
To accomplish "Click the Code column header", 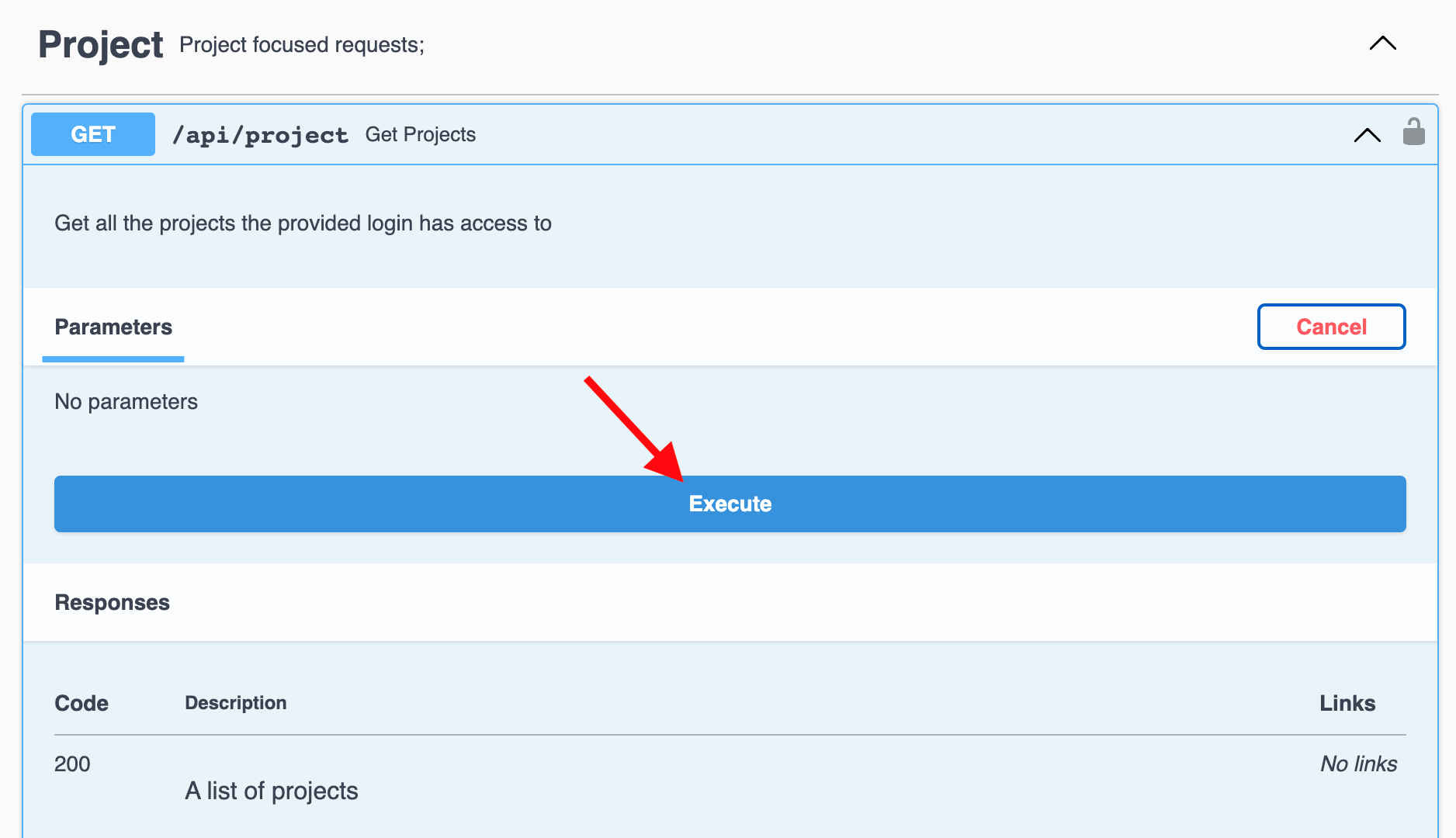I will coord(81,703).
